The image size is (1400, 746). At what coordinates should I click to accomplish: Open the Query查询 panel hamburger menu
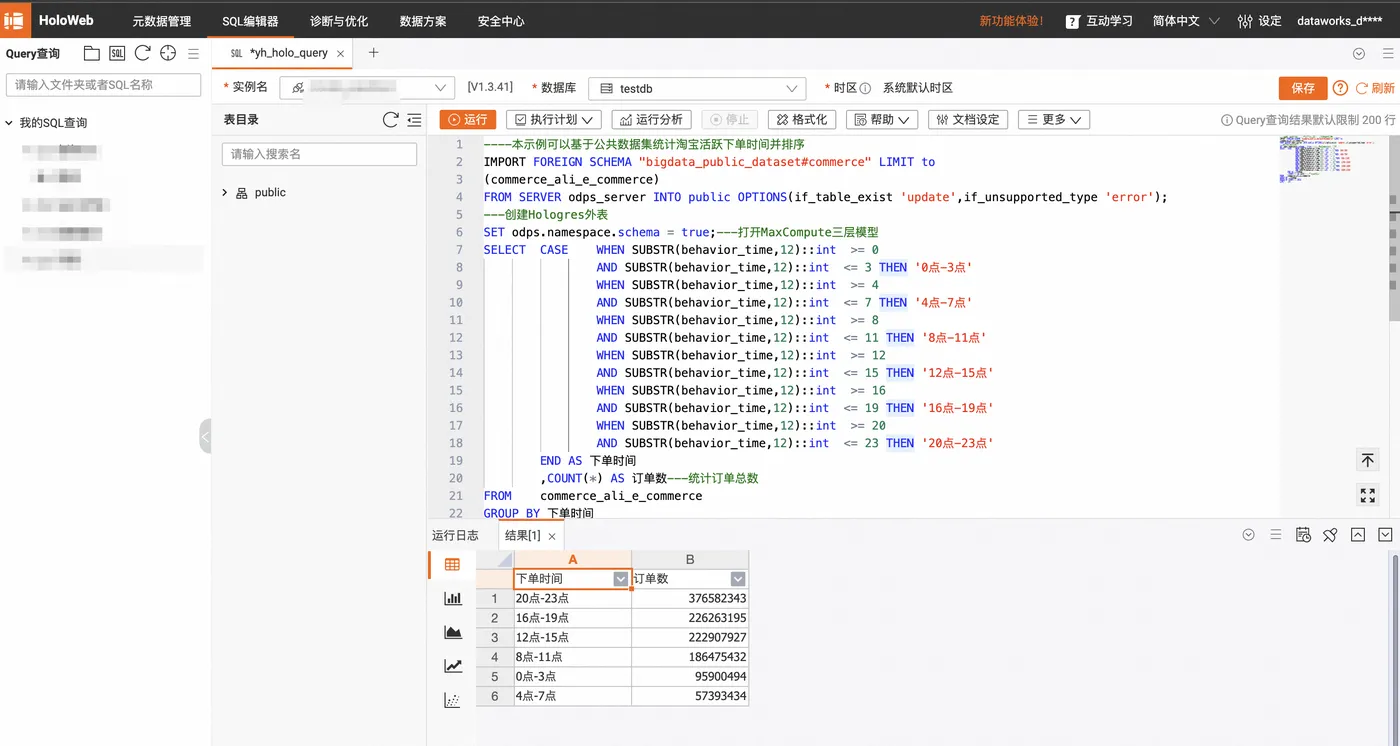[194, 53]
